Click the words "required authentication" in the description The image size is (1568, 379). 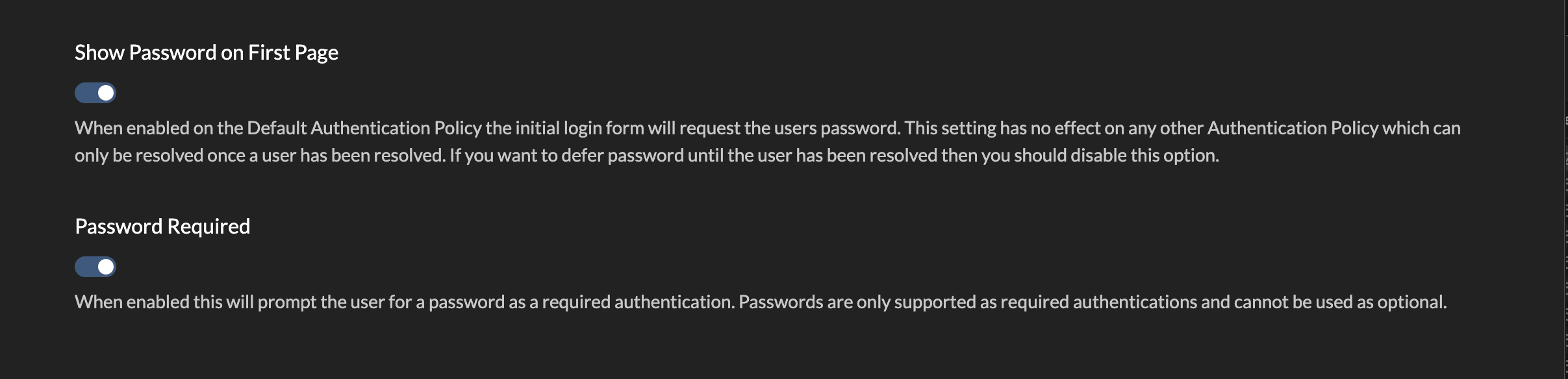tap(637, 302)
